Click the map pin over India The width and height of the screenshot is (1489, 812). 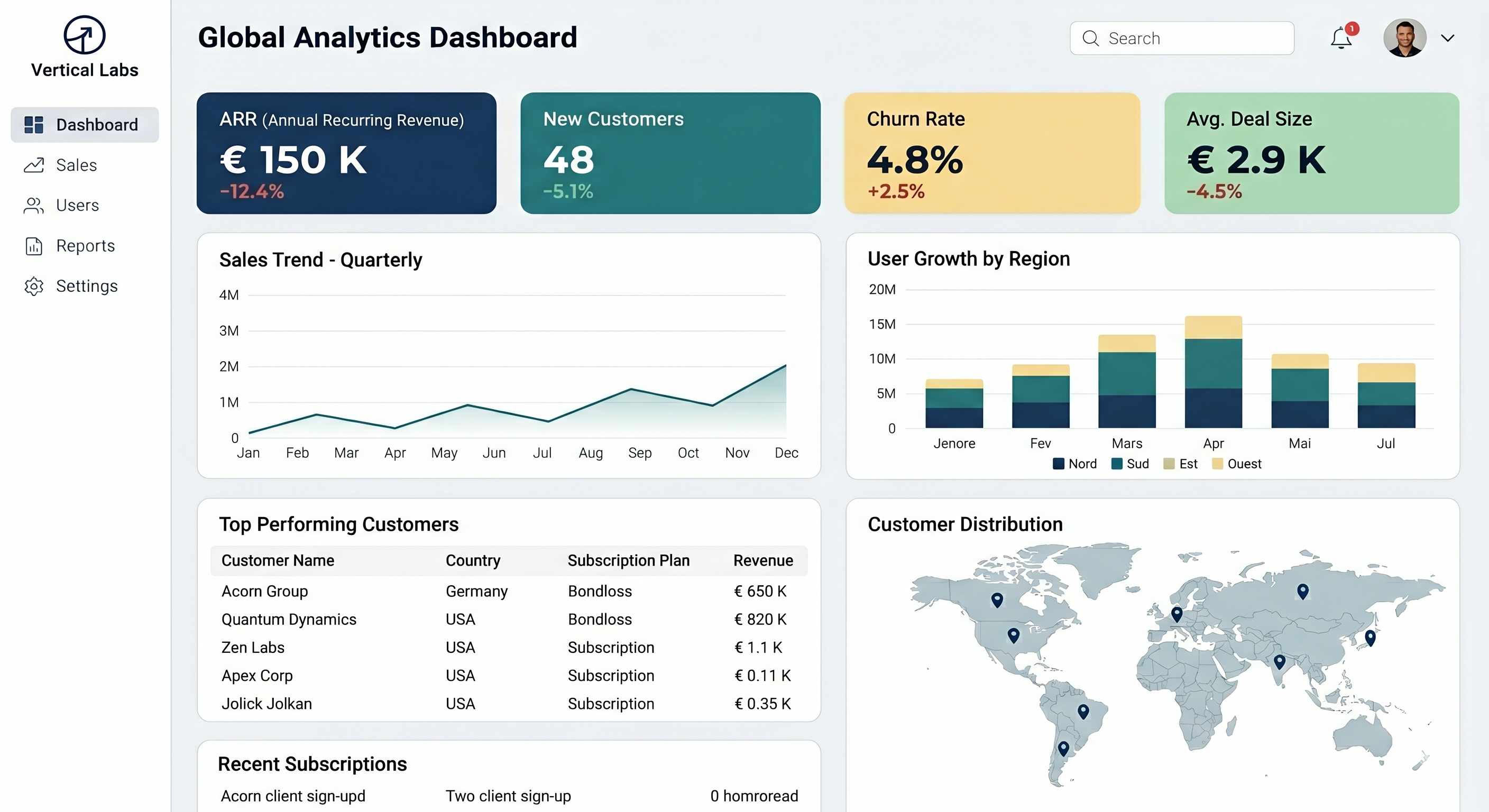(1279, 661)
